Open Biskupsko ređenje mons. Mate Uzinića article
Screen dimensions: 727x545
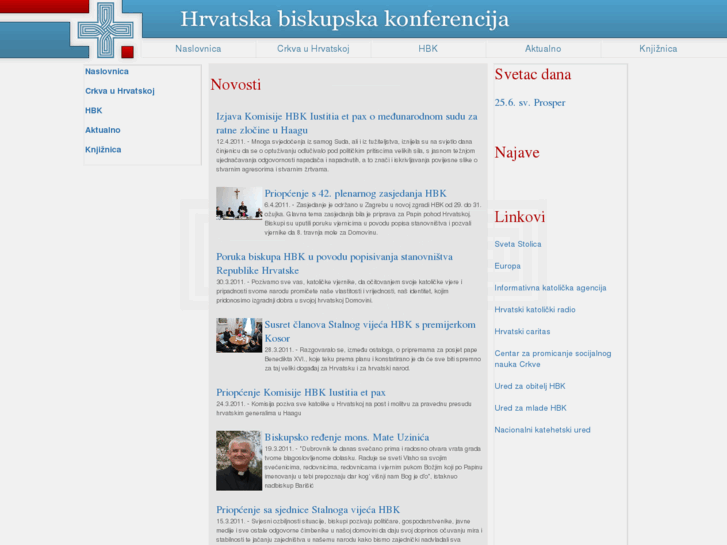click(346, 437)
